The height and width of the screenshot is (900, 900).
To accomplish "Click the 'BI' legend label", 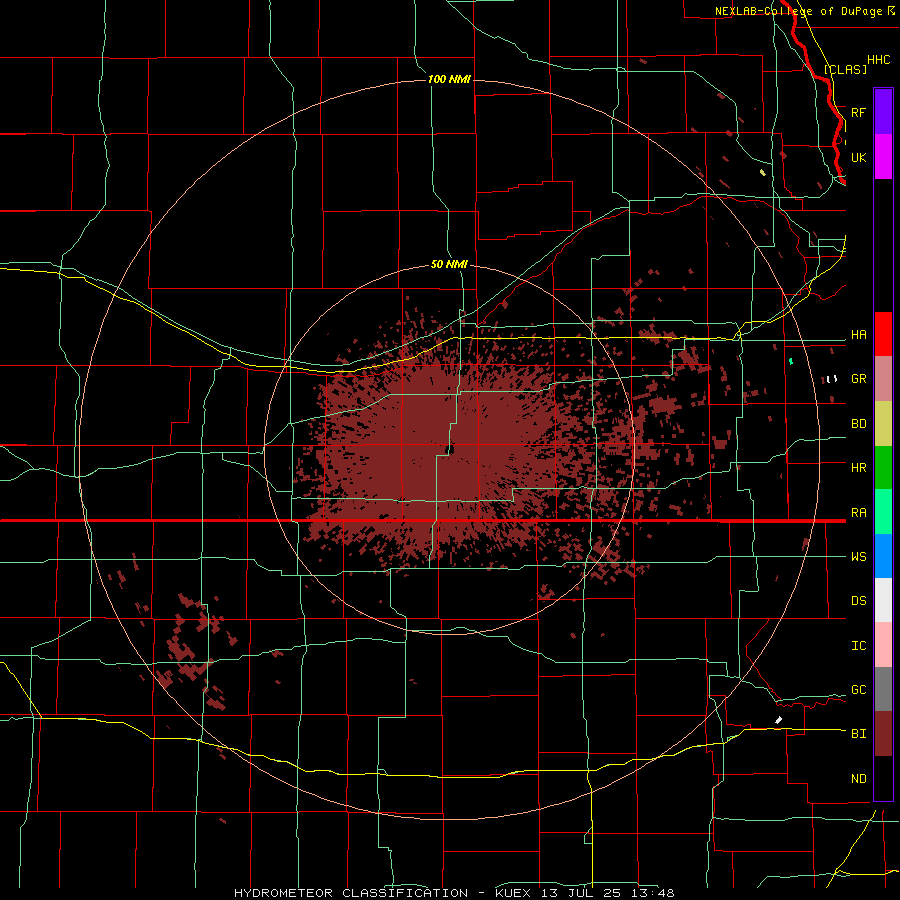I will (x=859, y=734).
